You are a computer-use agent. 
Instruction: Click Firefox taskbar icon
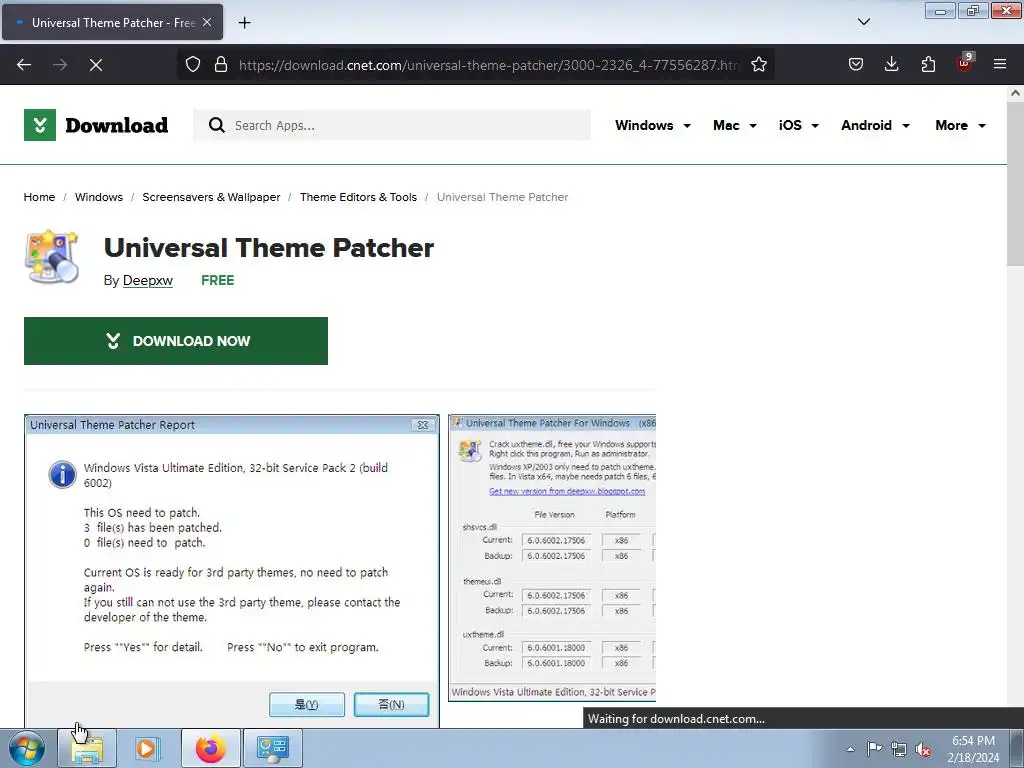point(210,748)
